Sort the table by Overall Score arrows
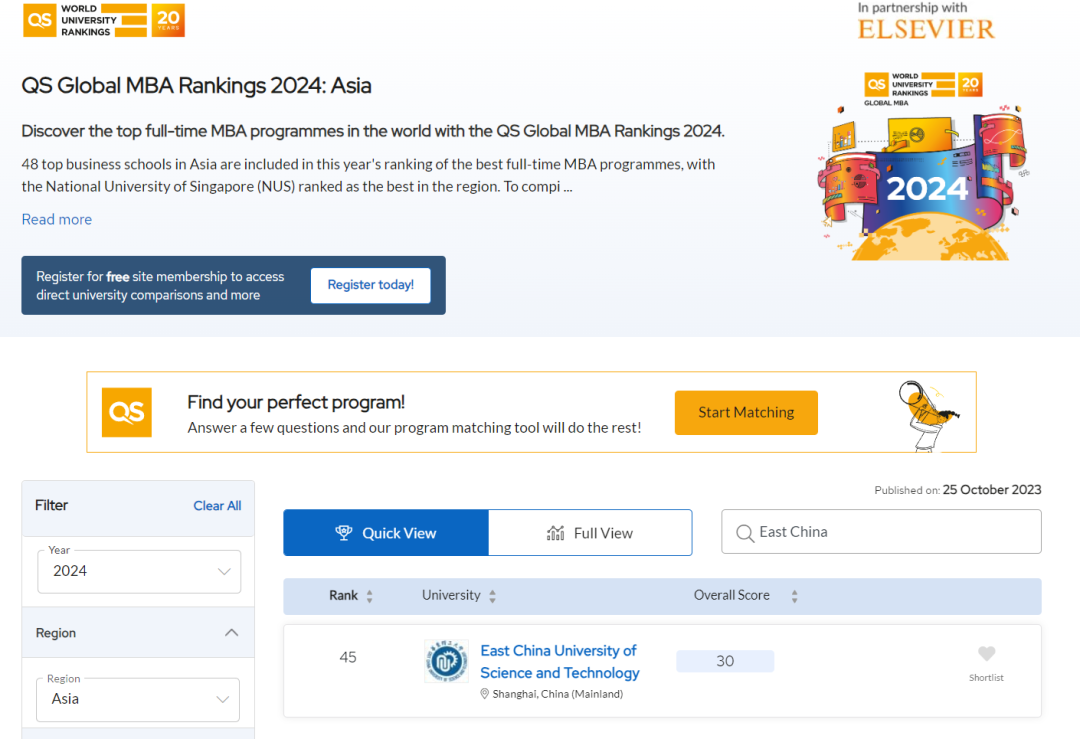 794,596
